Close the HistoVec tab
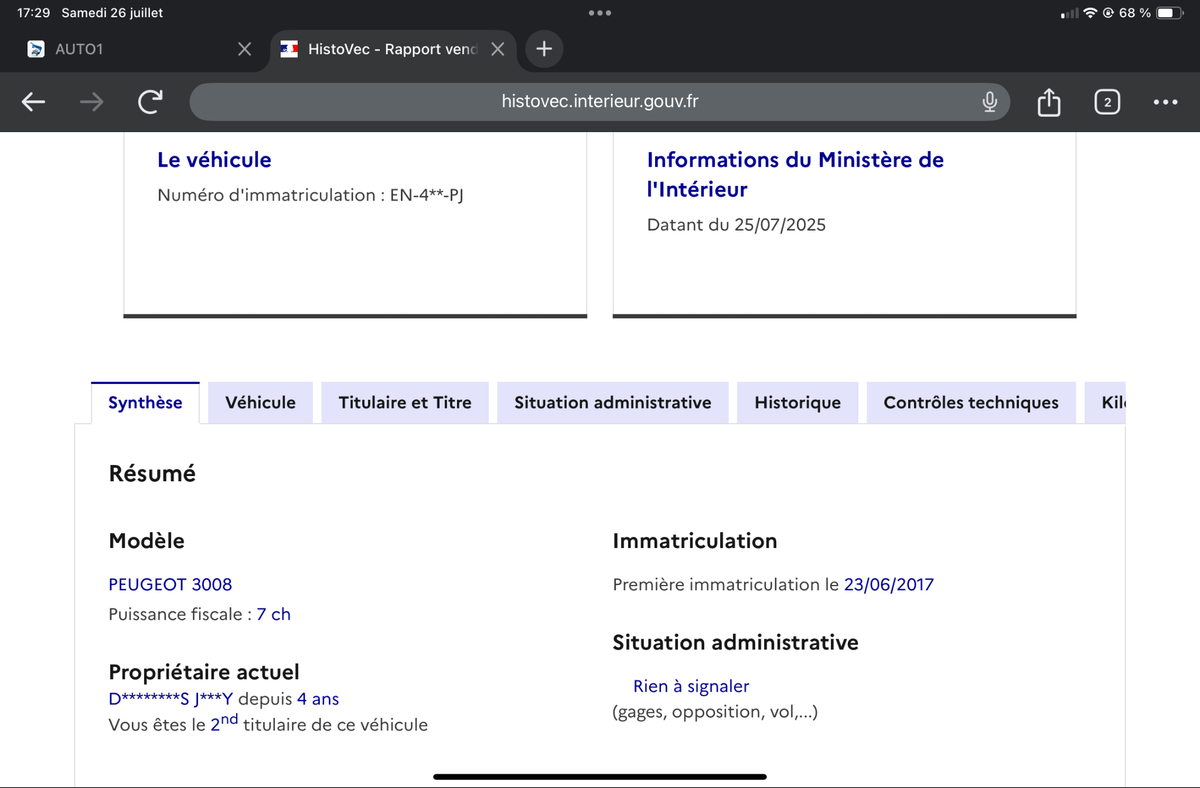The height and width of the screenshot is (788, 1200). click(497, 49)
